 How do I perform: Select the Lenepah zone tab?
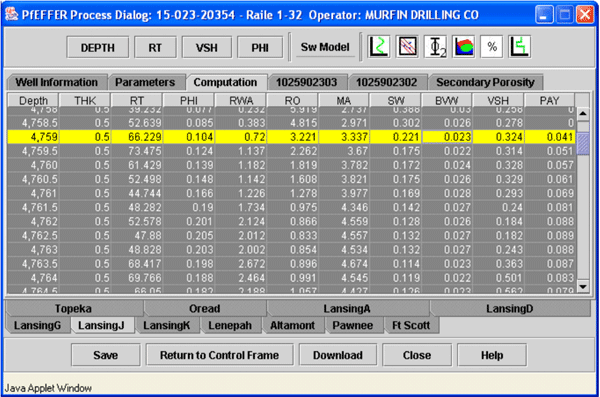[x=230, y=325]
